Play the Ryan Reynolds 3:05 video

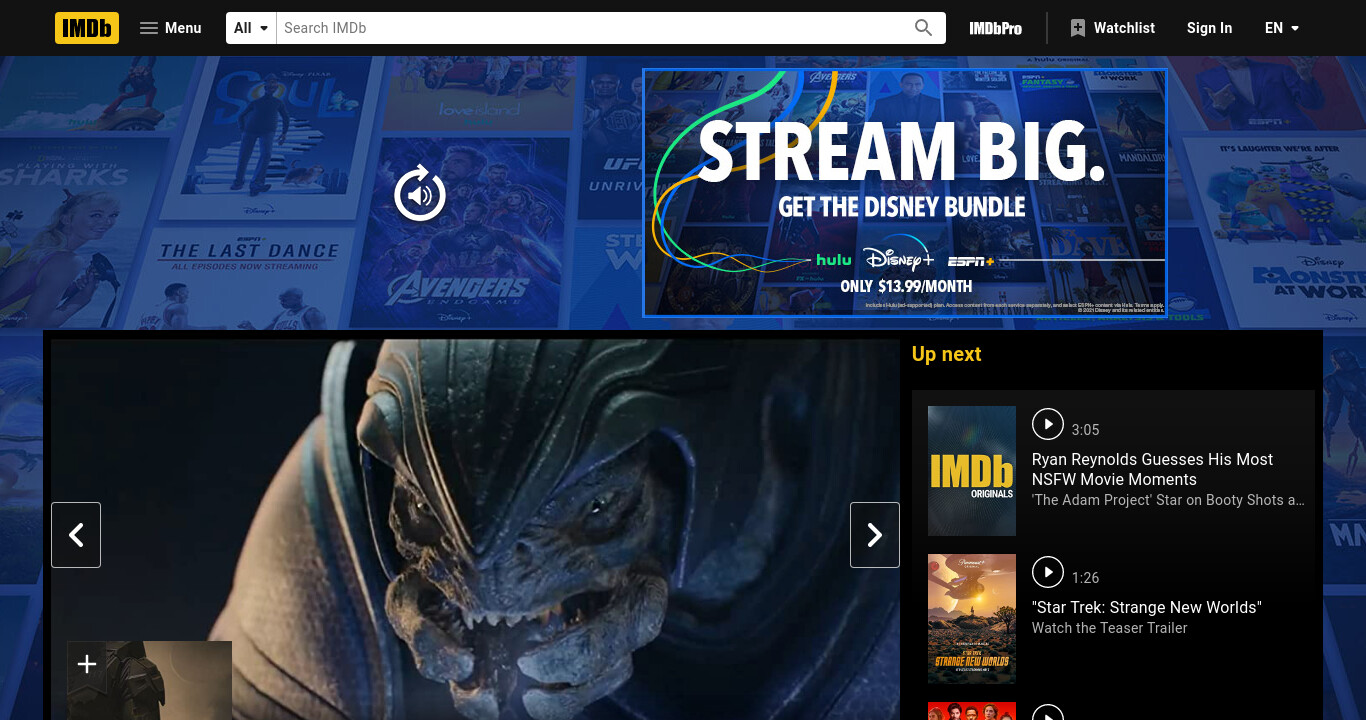tap(1047, 424)
